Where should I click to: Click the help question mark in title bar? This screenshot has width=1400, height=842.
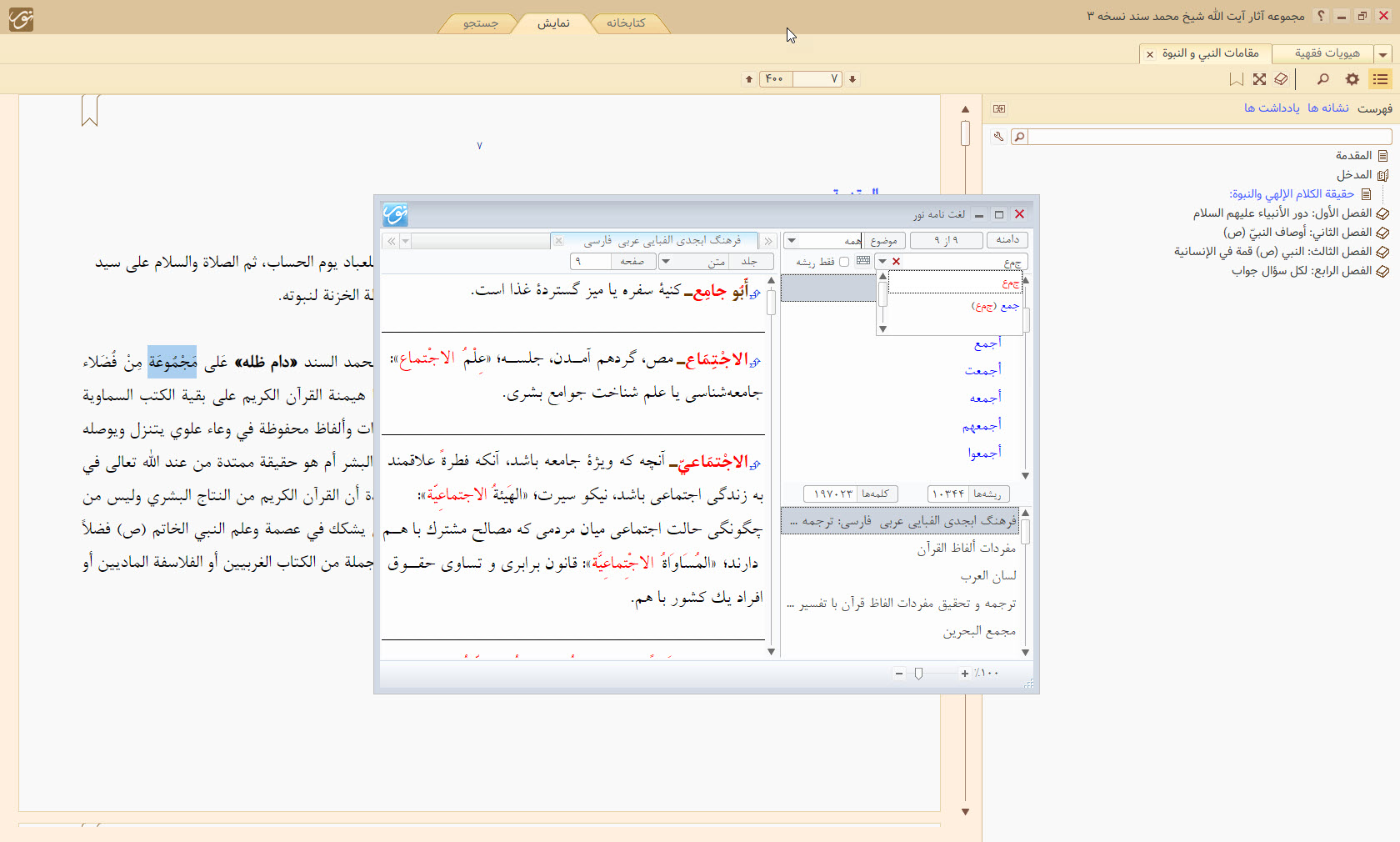[1321, 16]
